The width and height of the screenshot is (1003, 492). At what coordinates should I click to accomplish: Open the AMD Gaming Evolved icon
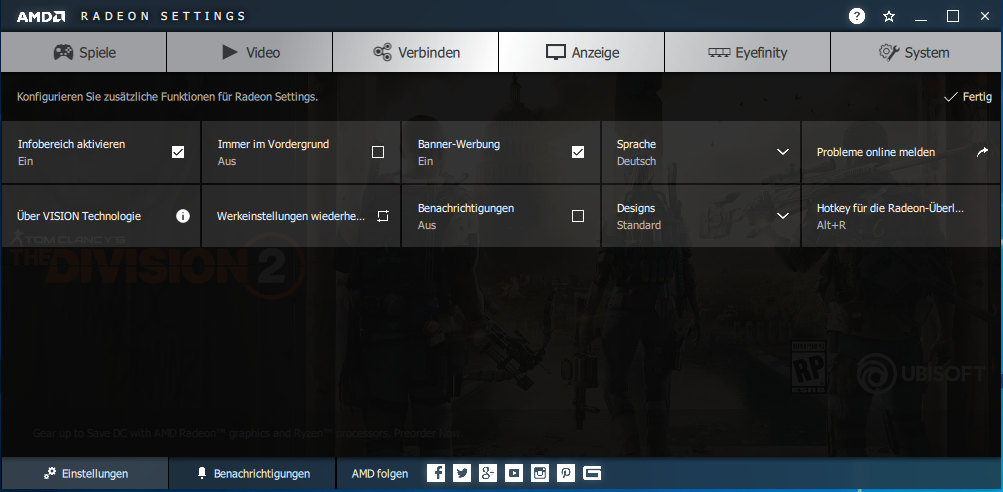[592, 473]
